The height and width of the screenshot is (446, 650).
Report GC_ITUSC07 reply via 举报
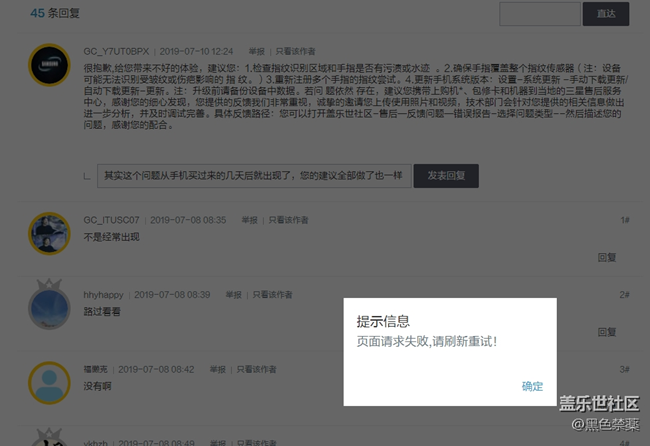250,220
